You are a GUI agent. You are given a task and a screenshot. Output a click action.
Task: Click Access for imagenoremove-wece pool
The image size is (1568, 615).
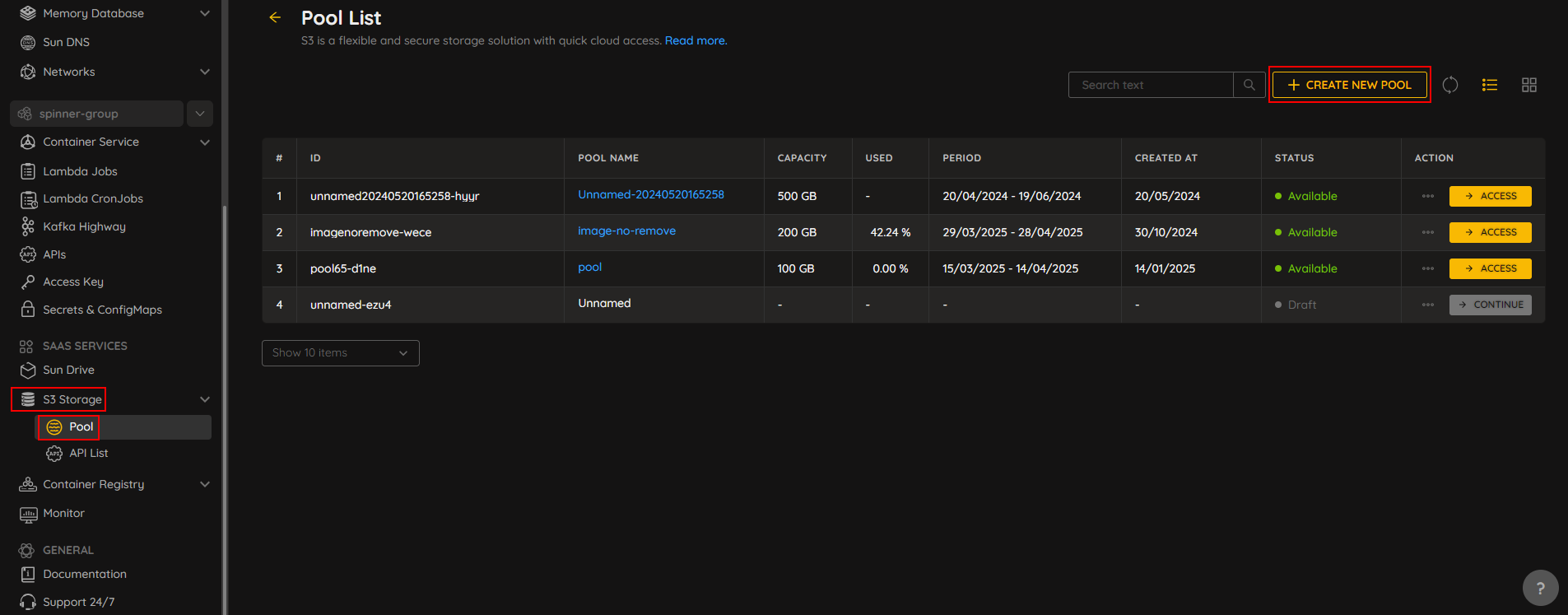click(x=1490, y=232)
